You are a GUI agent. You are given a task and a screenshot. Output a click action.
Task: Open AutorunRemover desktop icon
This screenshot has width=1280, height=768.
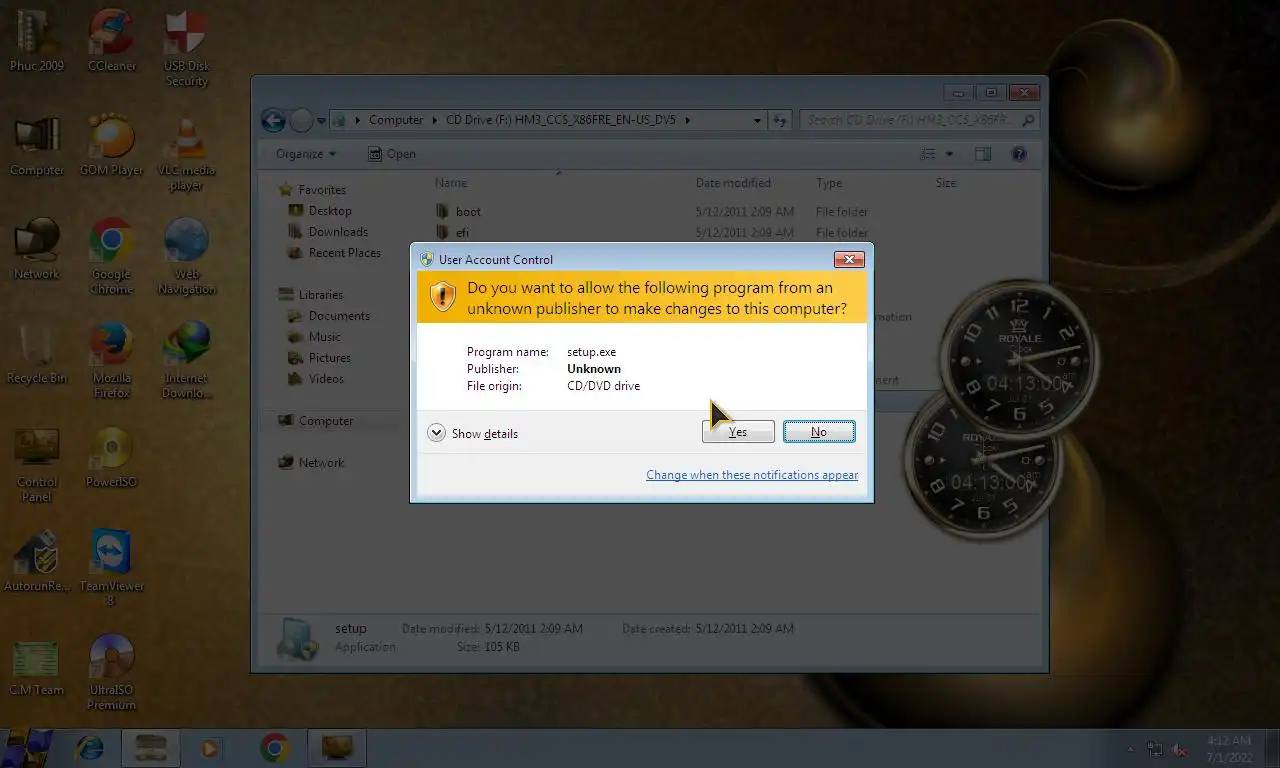(x=37, y=562)
